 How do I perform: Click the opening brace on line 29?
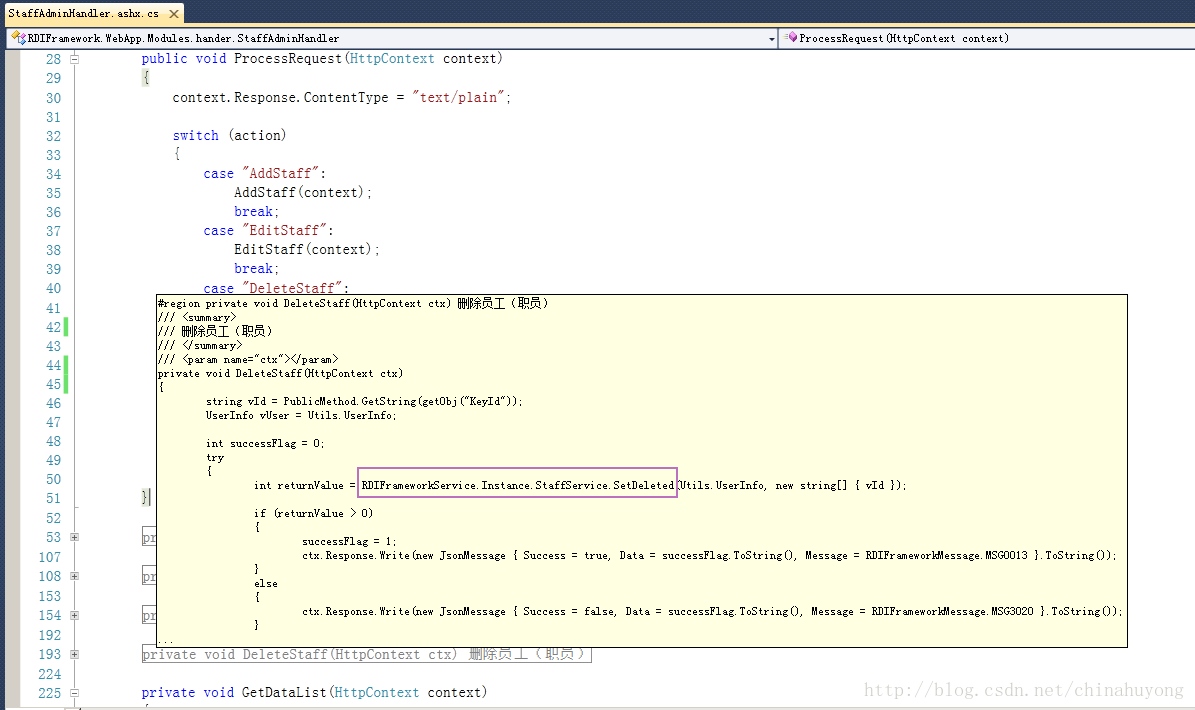146,78
